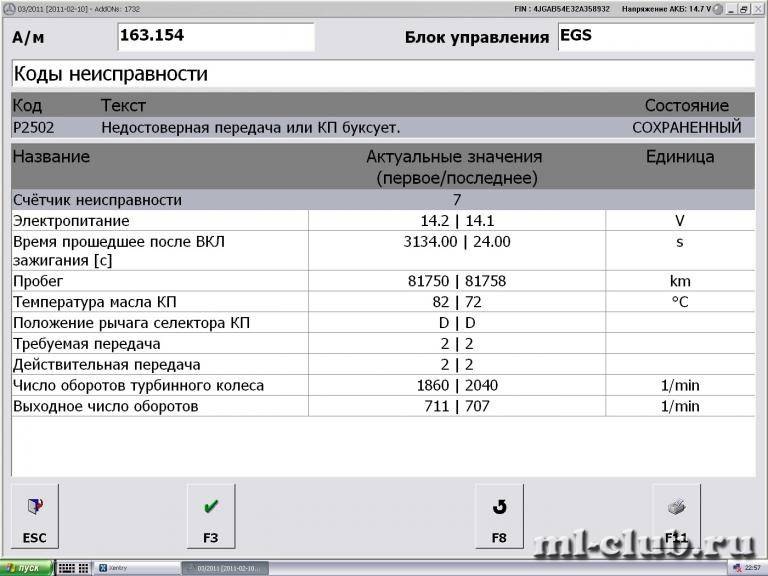Select the Время прошедшее после ВКЛ зажигания row
768x576 pixels.
click(383, 251)
